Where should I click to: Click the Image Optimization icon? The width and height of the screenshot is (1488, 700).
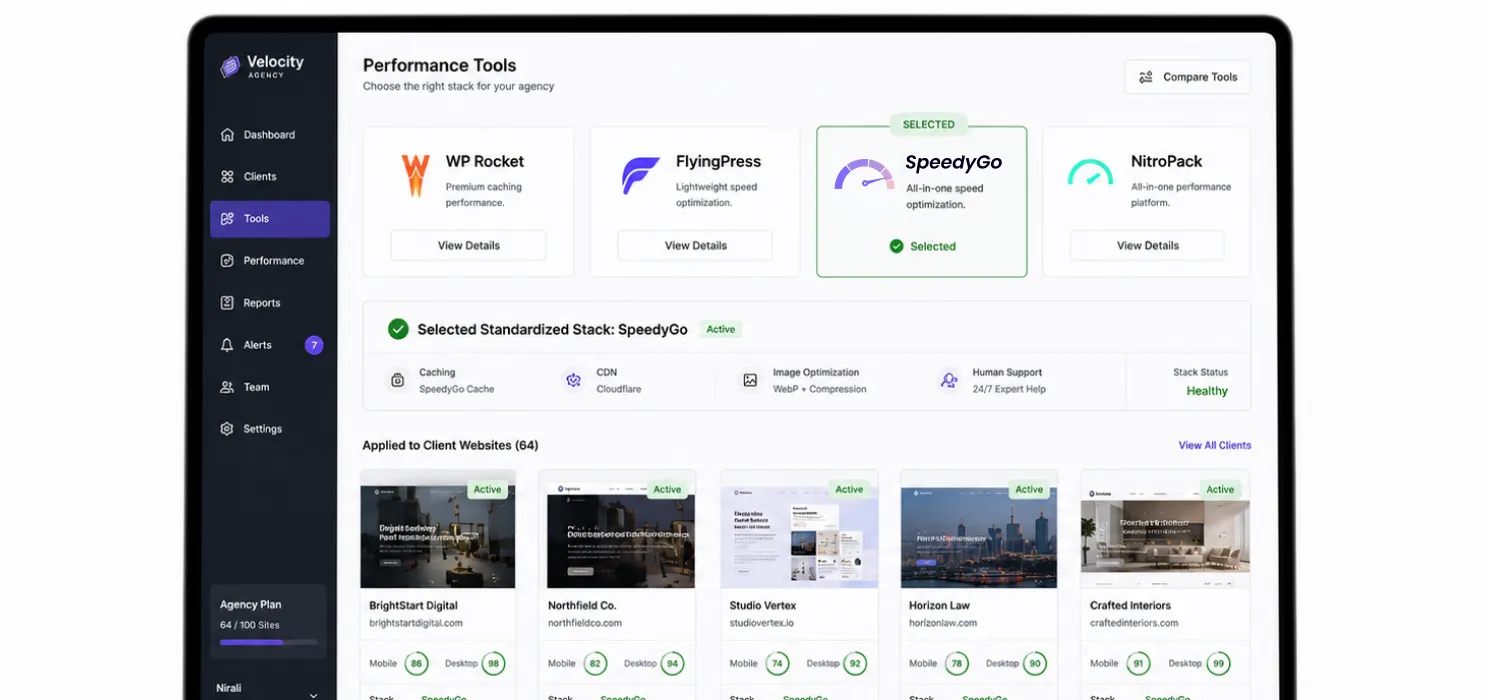[749, 380]
